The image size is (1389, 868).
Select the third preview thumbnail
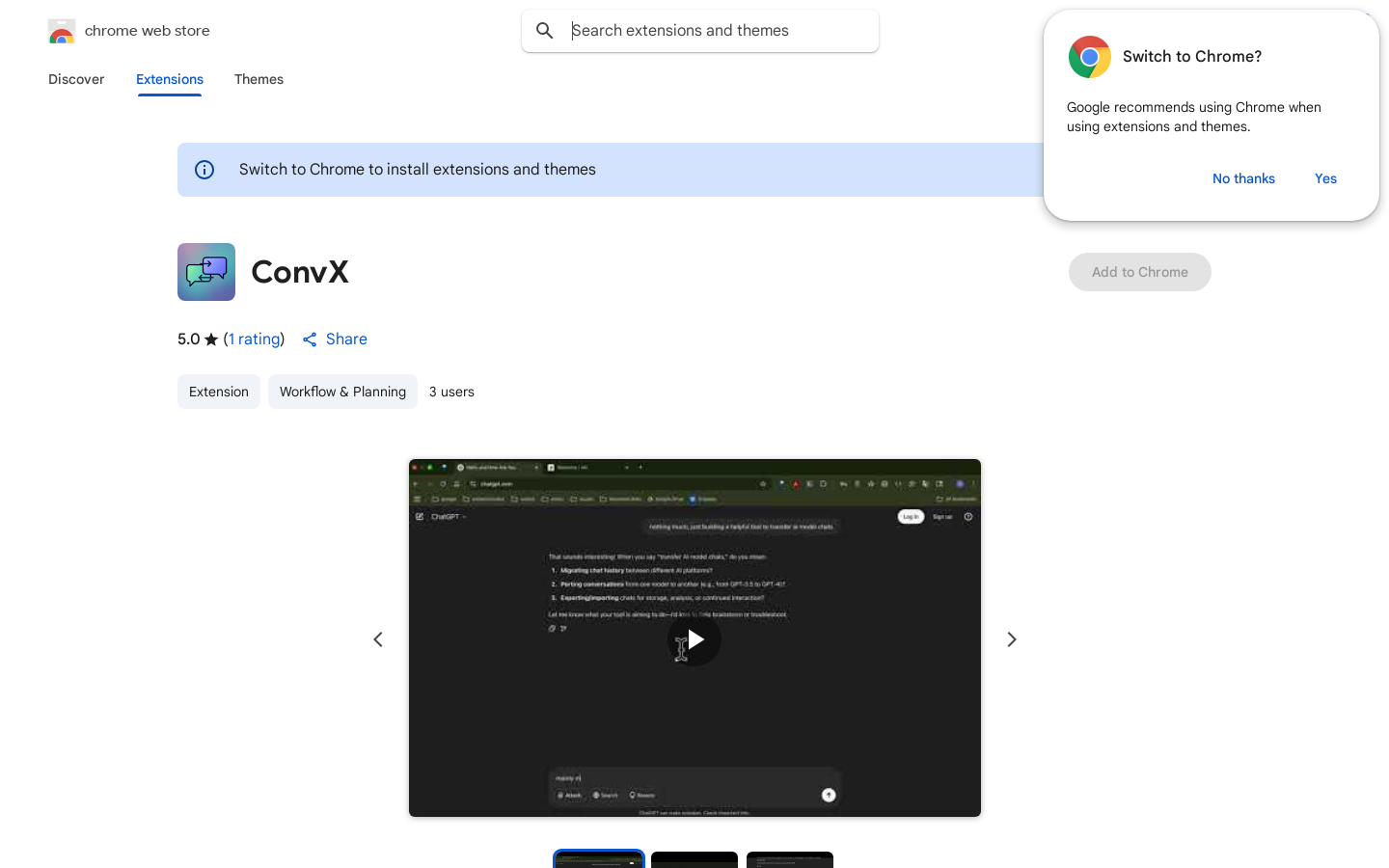point(790,859)
